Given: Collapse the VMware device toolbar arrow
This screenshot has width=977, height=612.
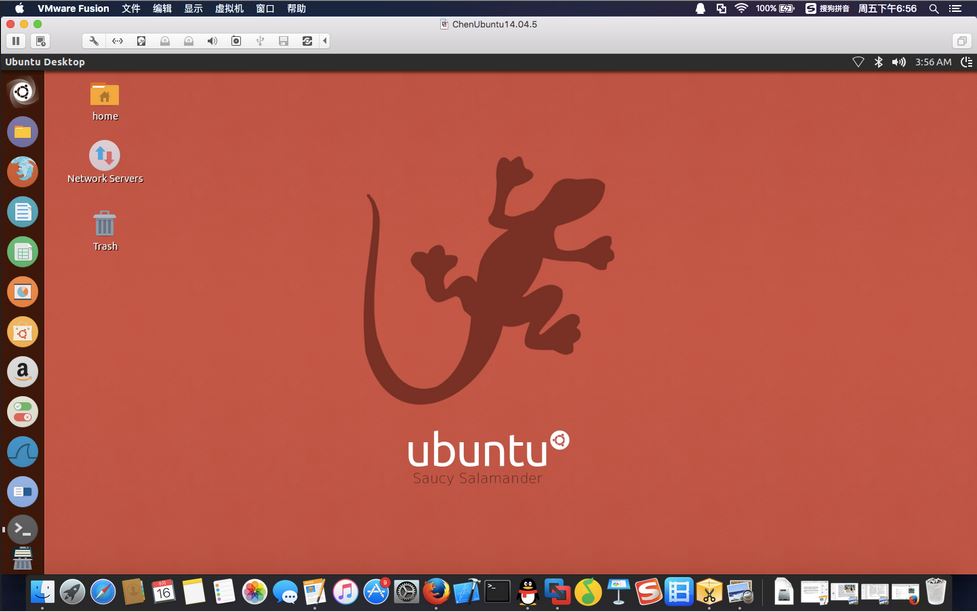Looking at the screenshot, I should pos(325,41).
